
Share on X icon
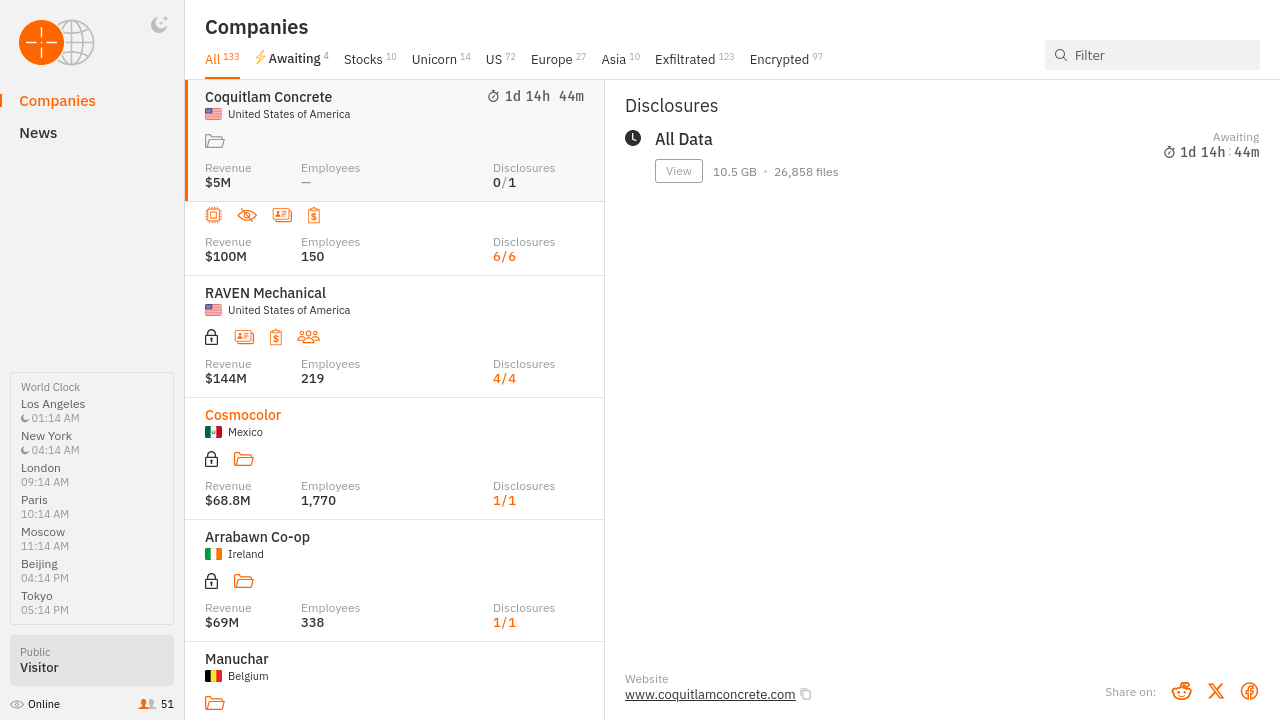(1215, 691)
